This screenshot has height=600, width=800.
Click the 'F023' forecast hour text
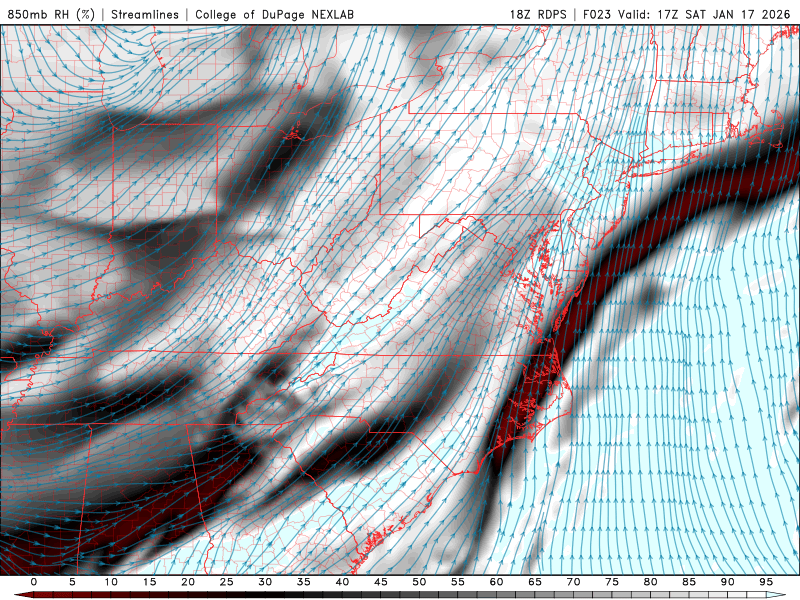point(597,14)
